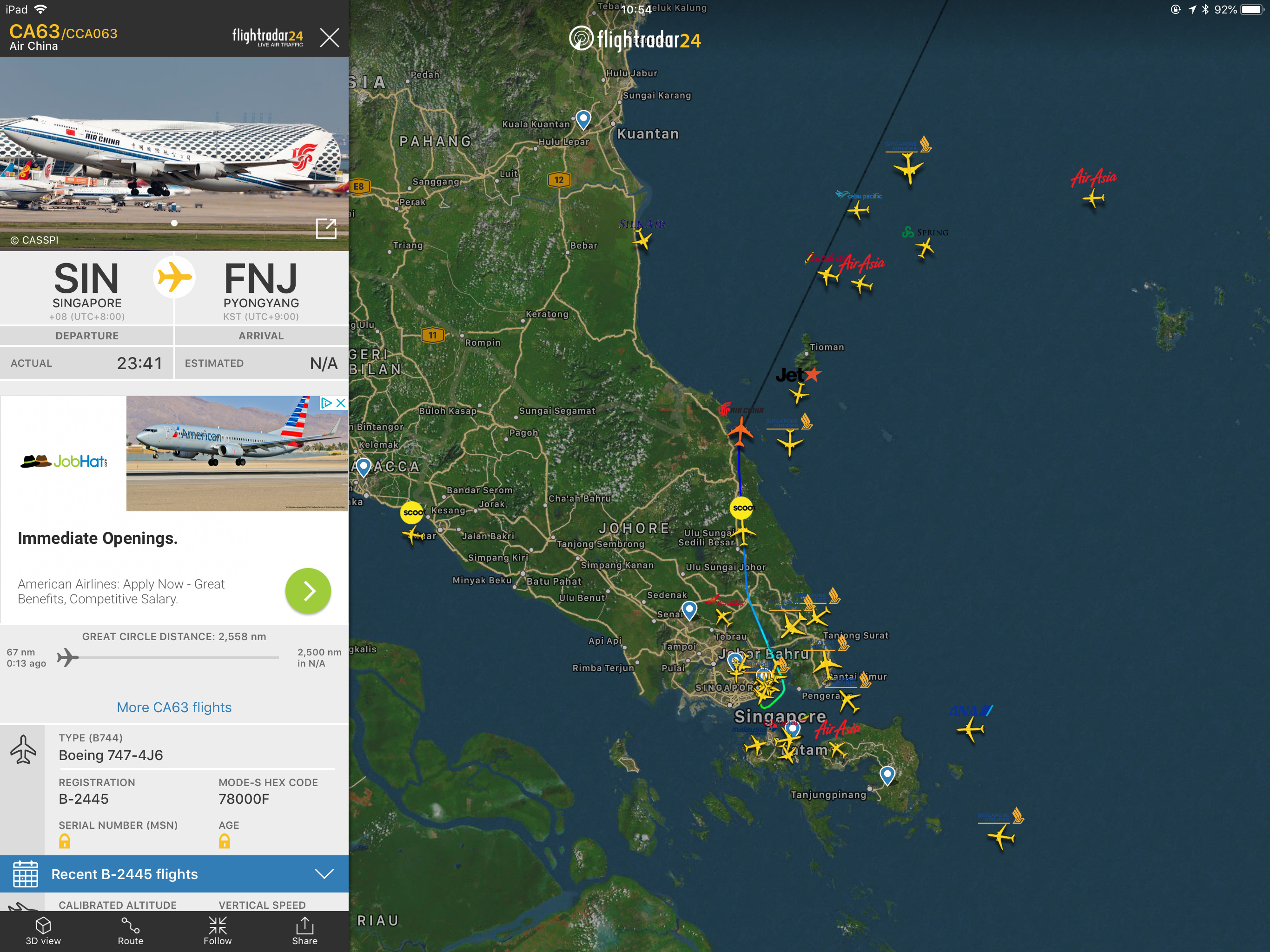Expand Recent B-2445 flights chevron

(x=324, y=874)
